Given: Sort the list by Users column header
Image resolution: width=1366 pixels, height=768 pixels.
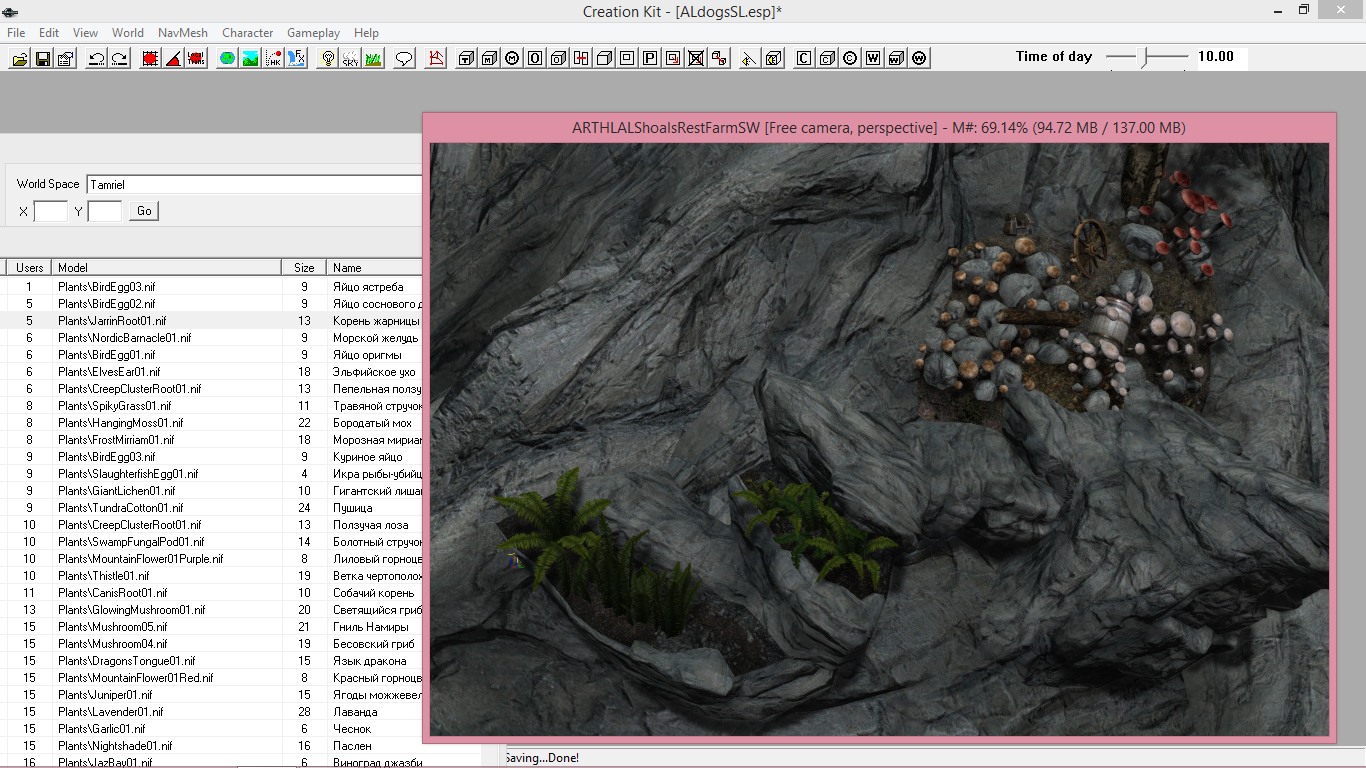Looking at the screenshot, I should 30,268.
